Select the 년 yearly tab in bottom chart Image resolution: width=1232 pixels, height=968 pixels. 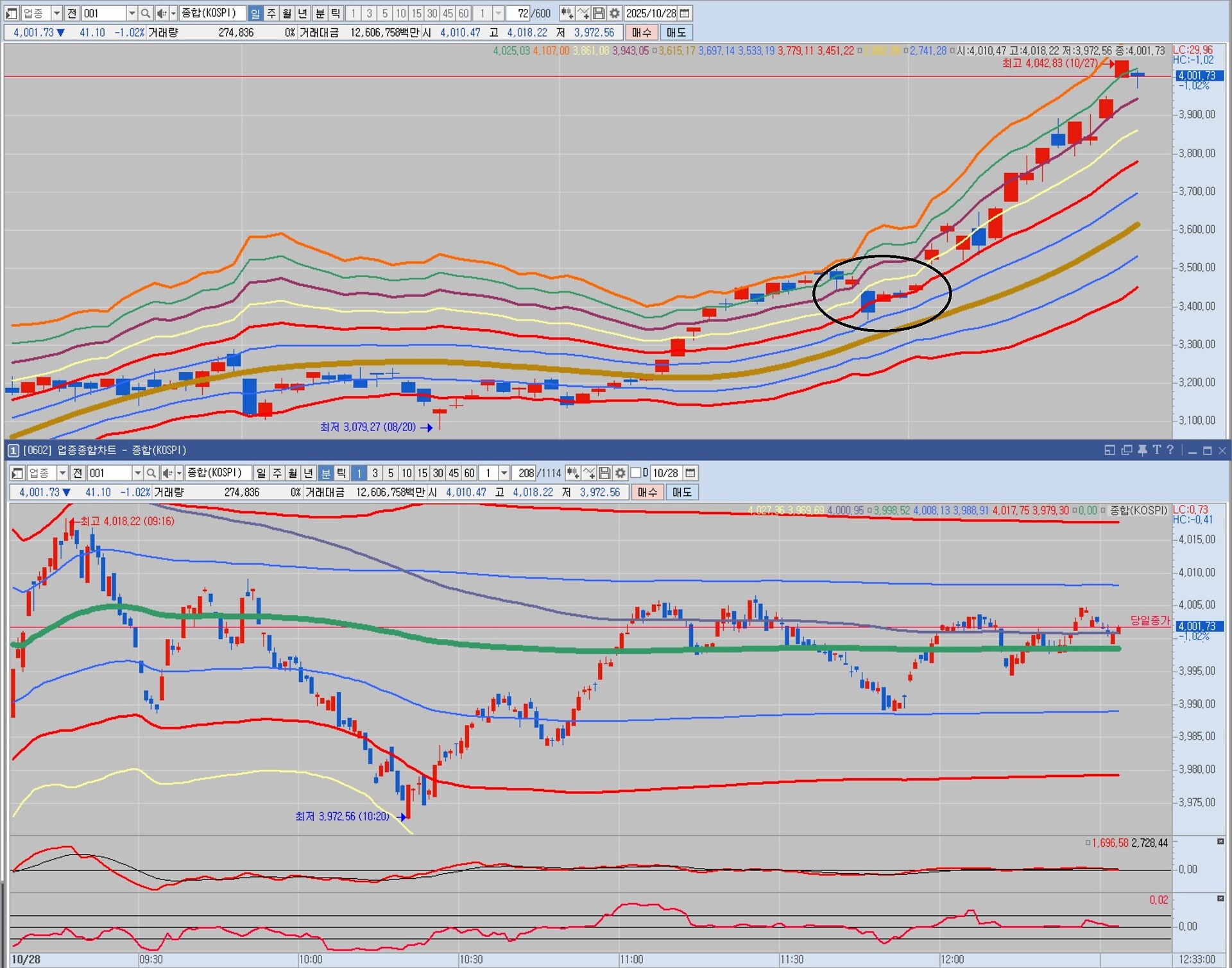pos(309,473)
